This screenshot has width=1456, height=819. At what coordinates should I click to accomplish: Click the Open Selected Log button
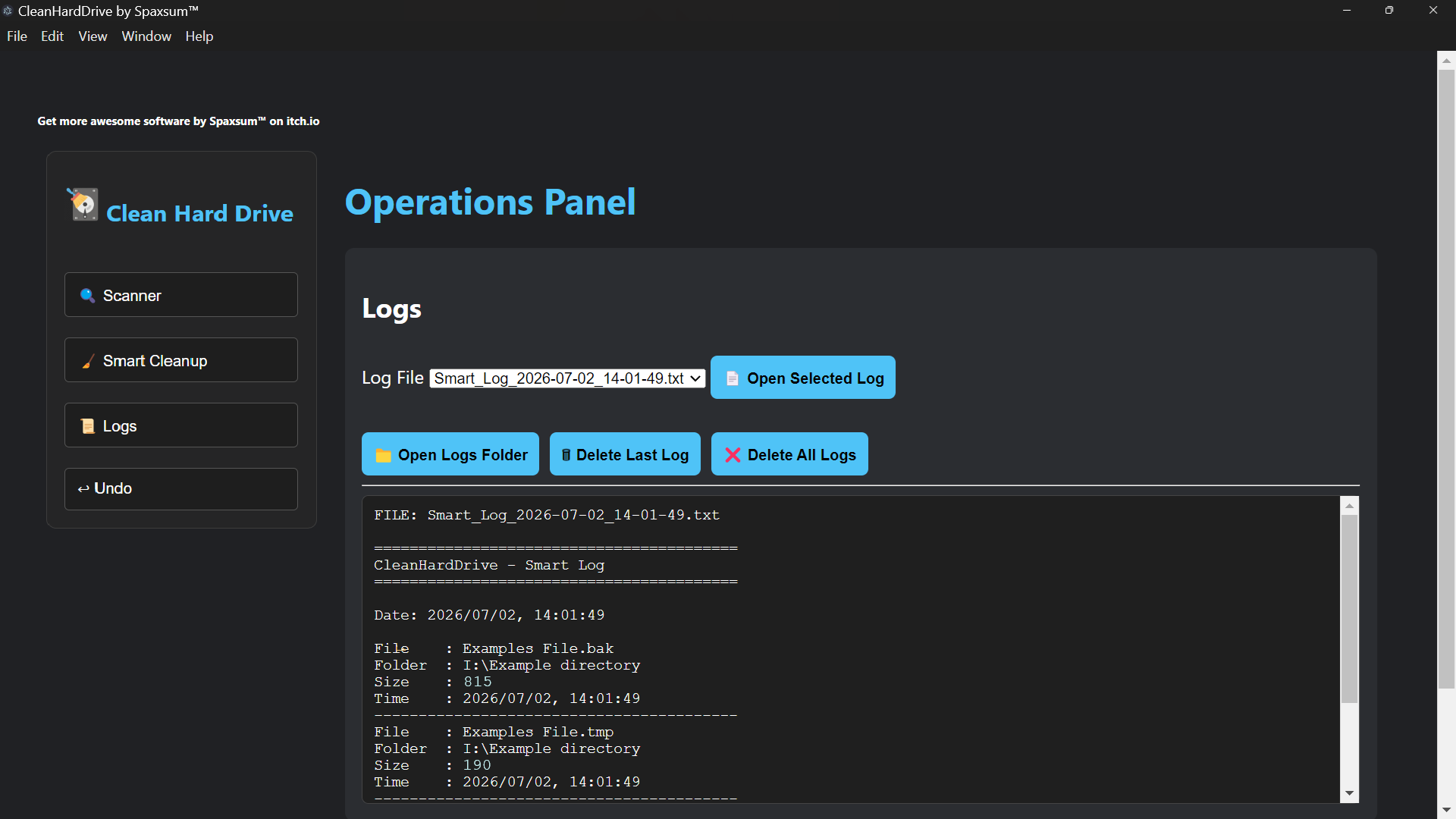[x=803, y=378]
